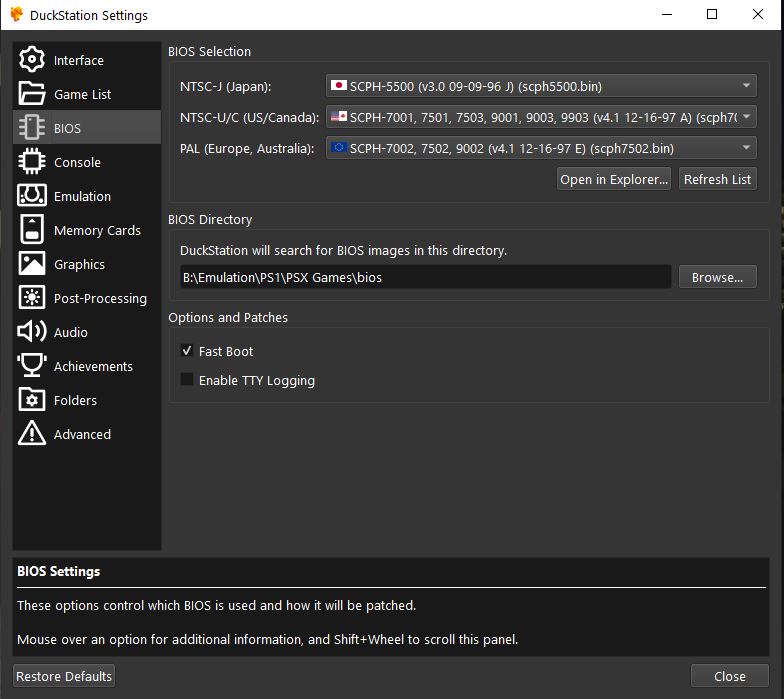784x699 pixels.
Task: Click the Japan flag in NTSC-J dropdown
Action: click(339, 86)
